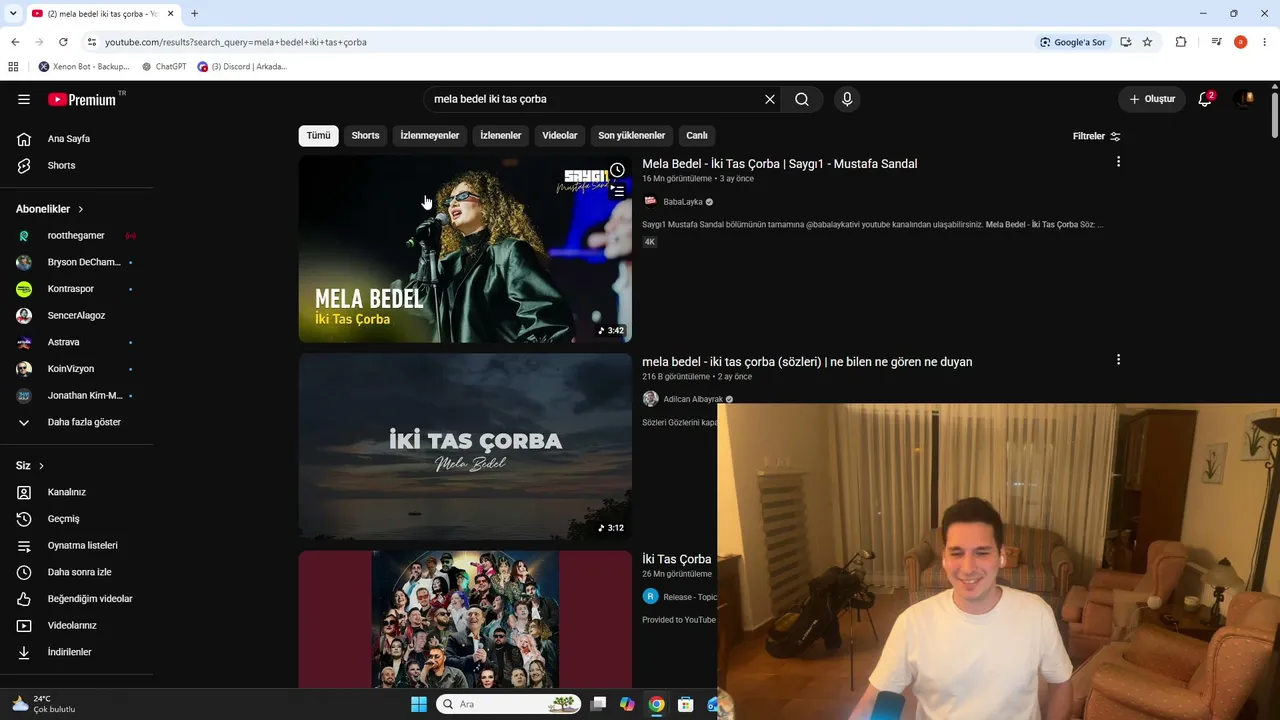Open the Kanalınız channel icon
Viewport: 1280px width, 720px height.
(24, 492)
